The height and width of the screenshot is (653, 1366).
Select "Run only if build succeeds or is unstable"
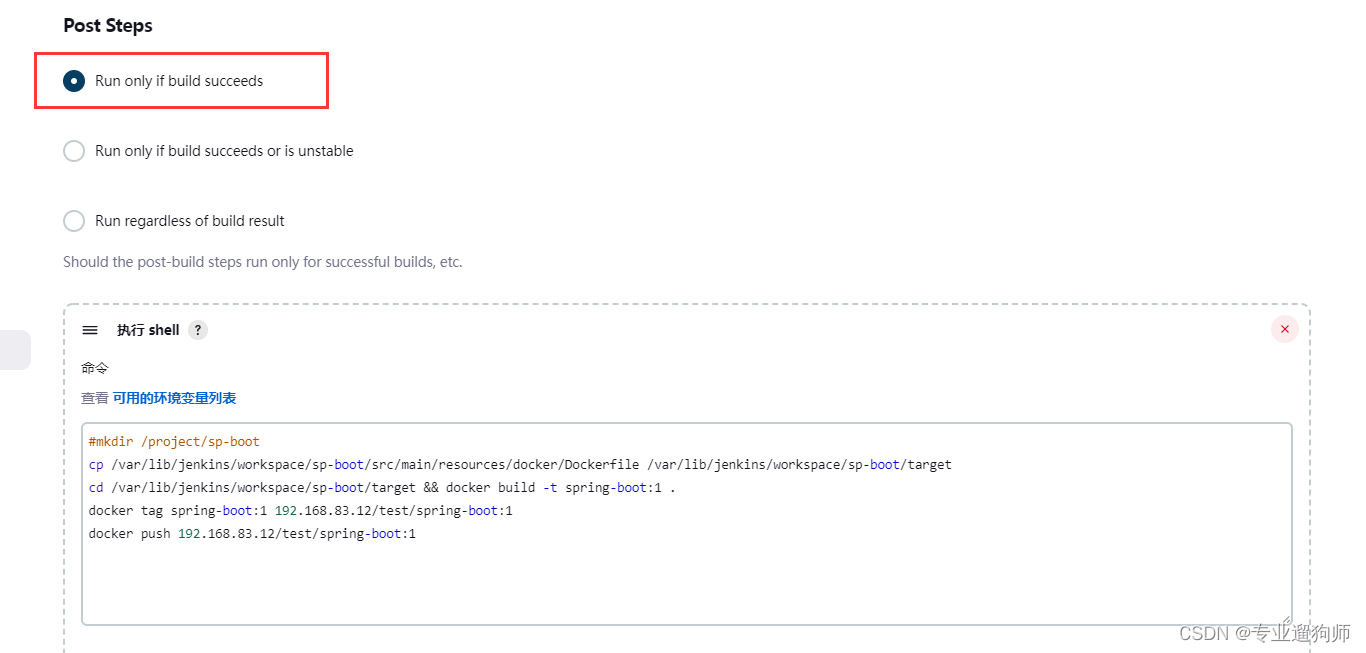pyautogui.click(x=74, y=151)
